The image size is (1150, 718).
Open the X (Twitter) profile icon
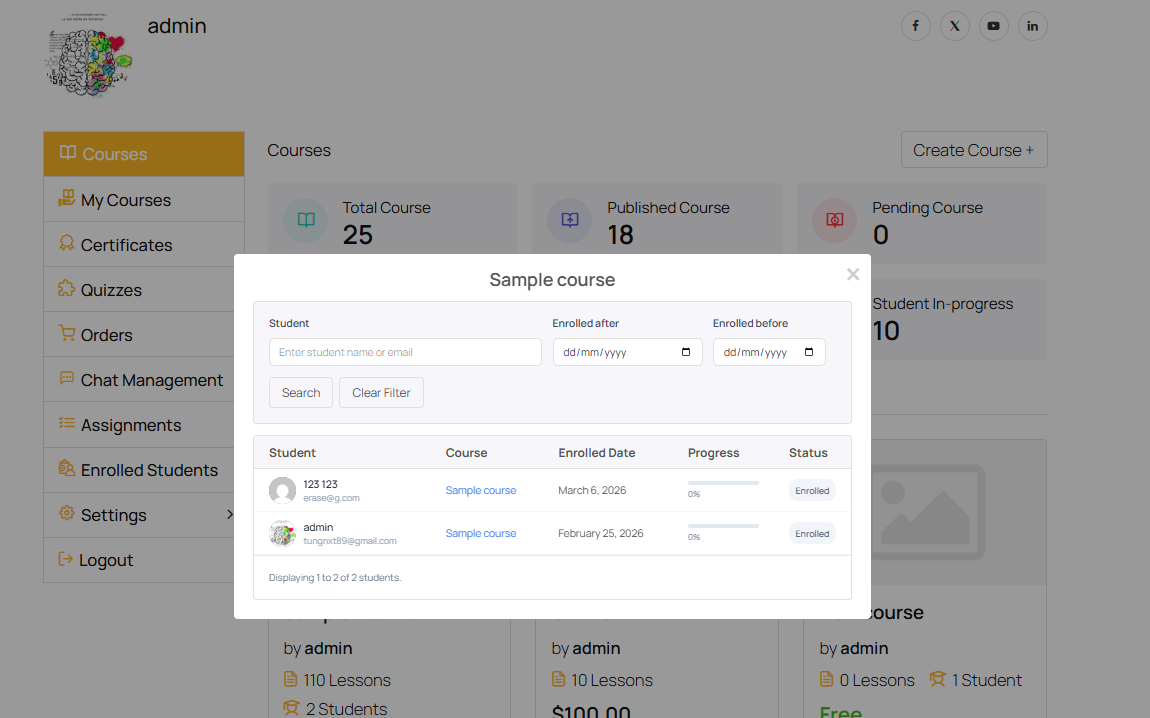[x=954, y=26]
